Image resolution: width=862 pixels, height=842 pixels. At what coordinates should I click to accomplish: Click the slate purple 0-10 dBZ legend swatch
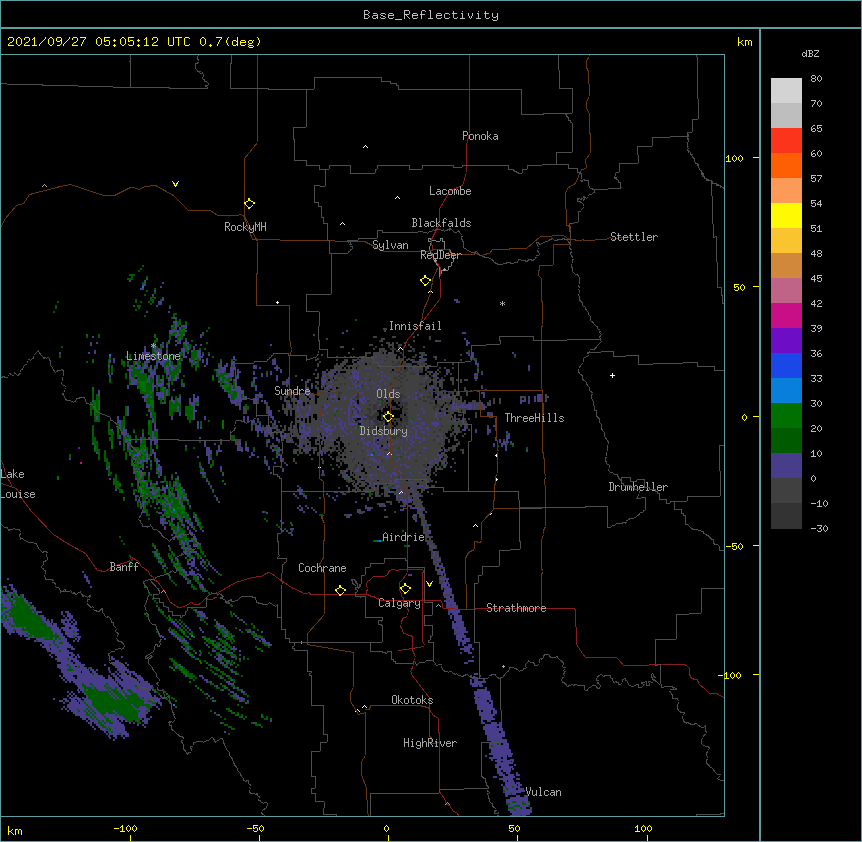[786, 466]
